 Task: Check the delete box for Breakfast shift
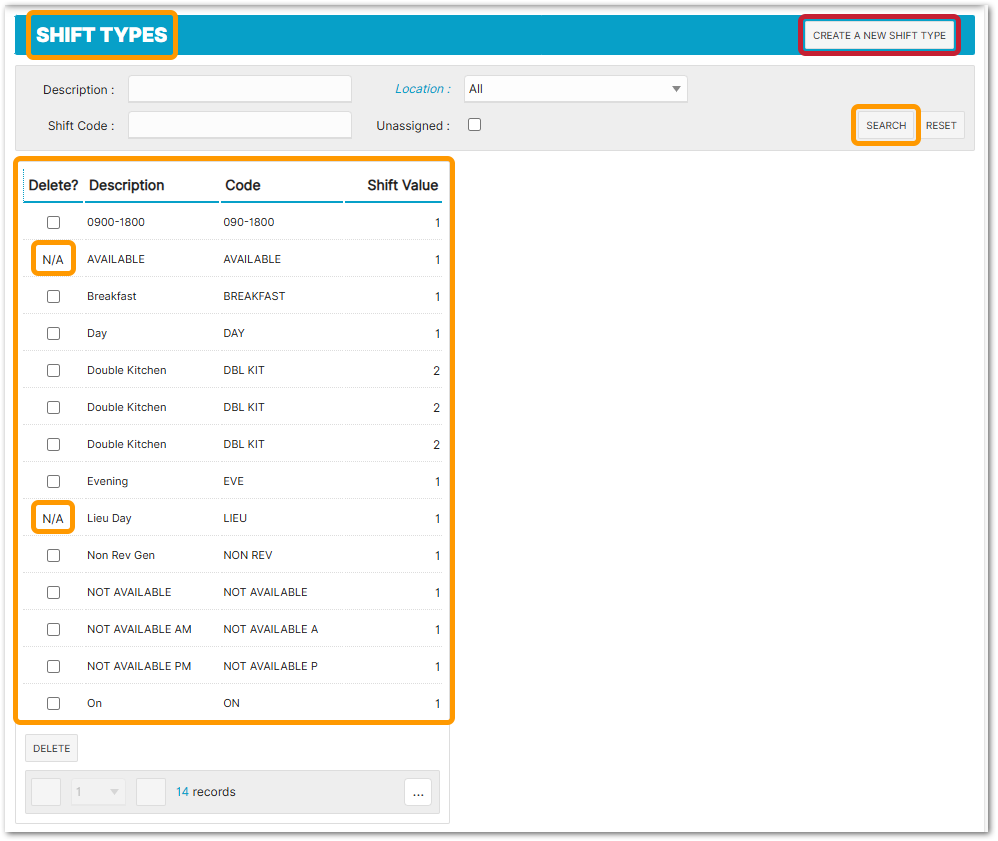54,296
